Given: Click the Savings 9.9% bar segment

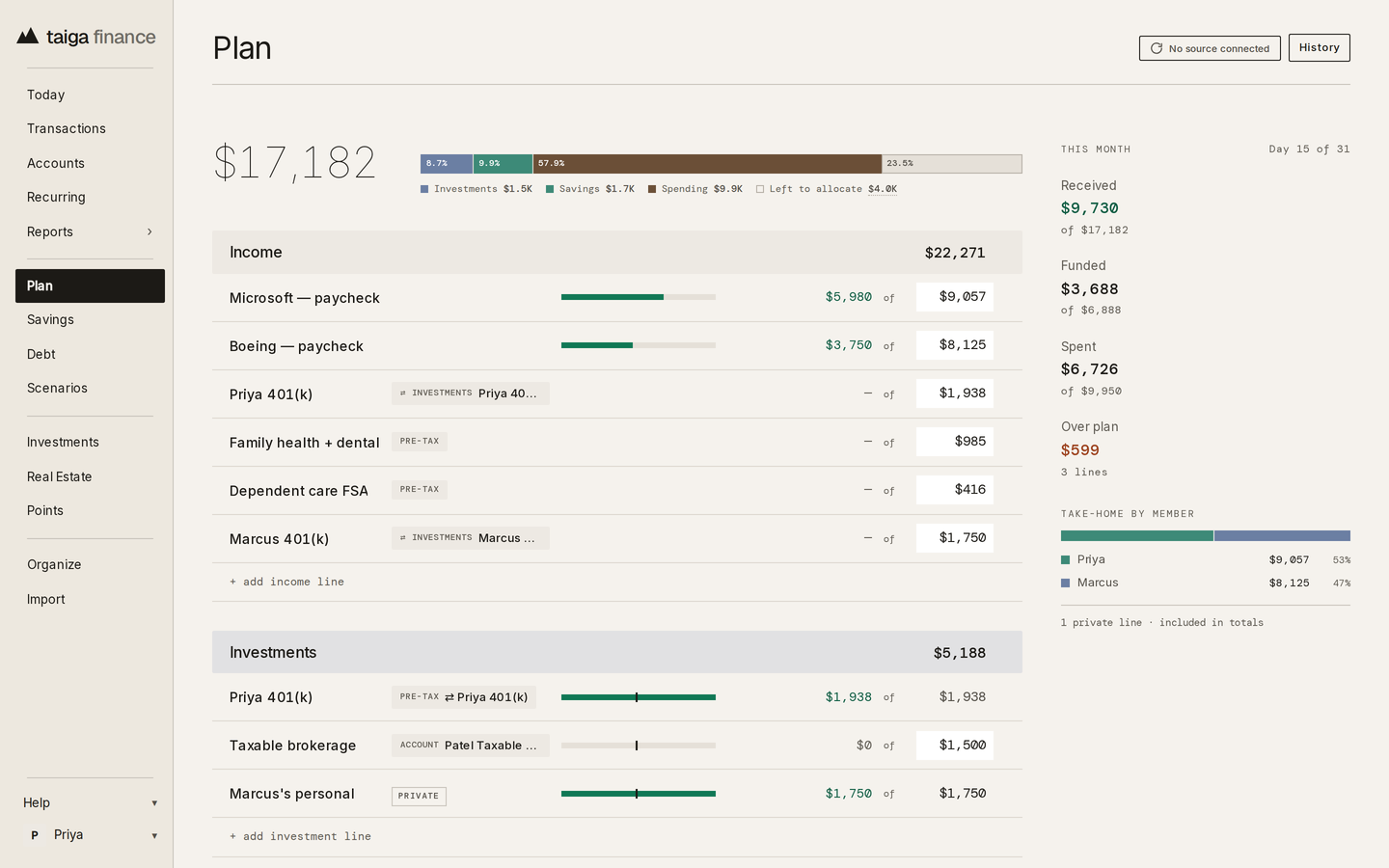Looking at the screenshot, I should (503, 164).
